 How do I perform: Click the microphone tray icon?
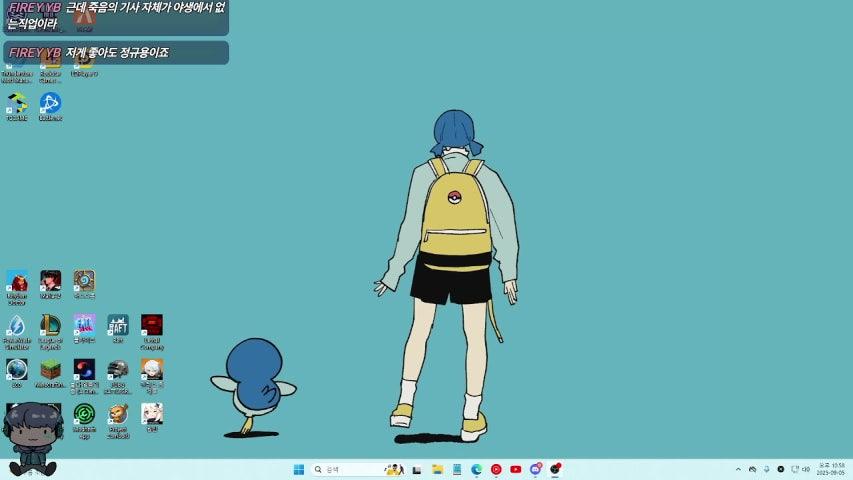(x=767, y=469)
